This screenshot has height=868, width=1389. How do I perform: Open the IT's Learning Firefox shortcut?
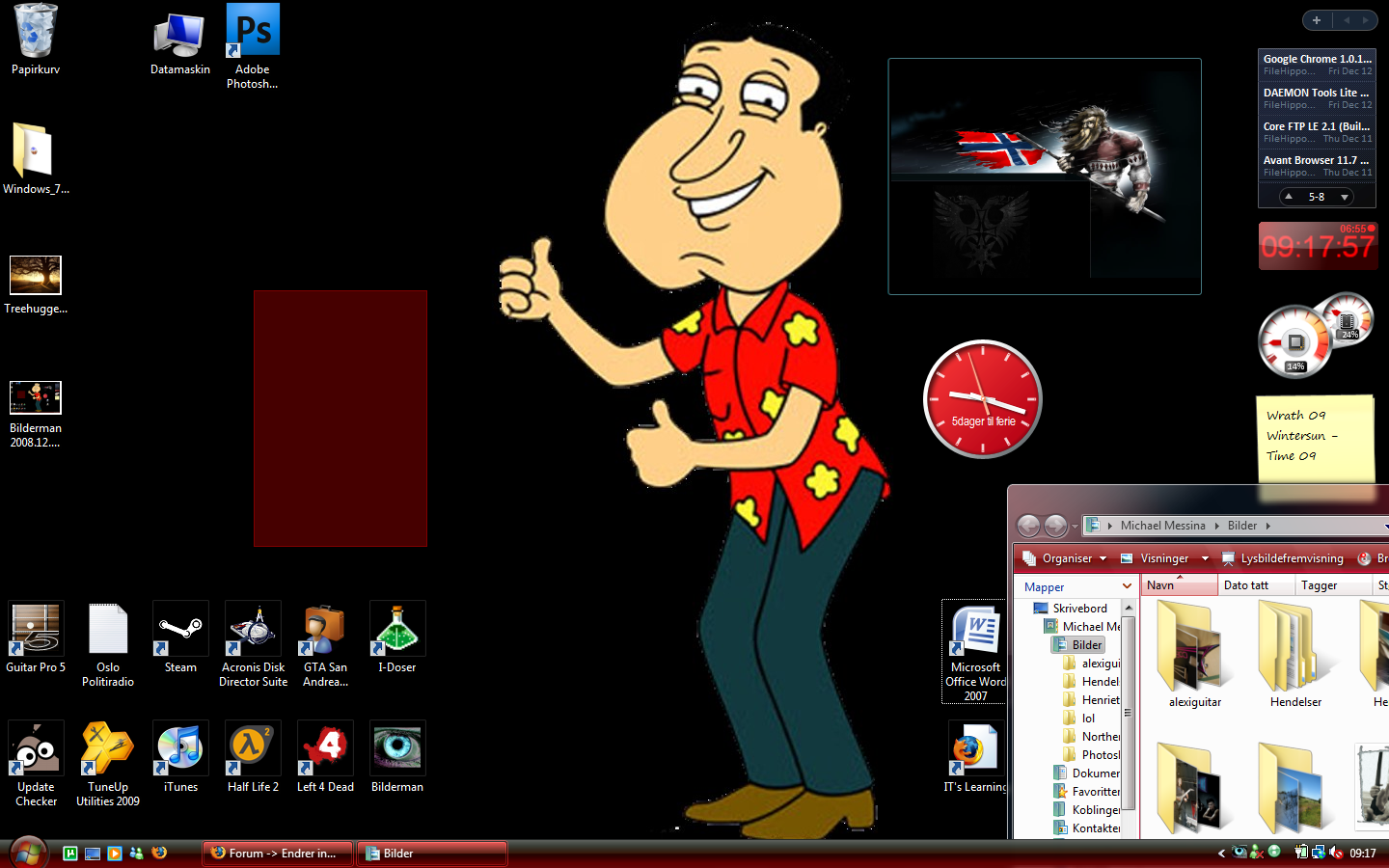click(975, 757)
